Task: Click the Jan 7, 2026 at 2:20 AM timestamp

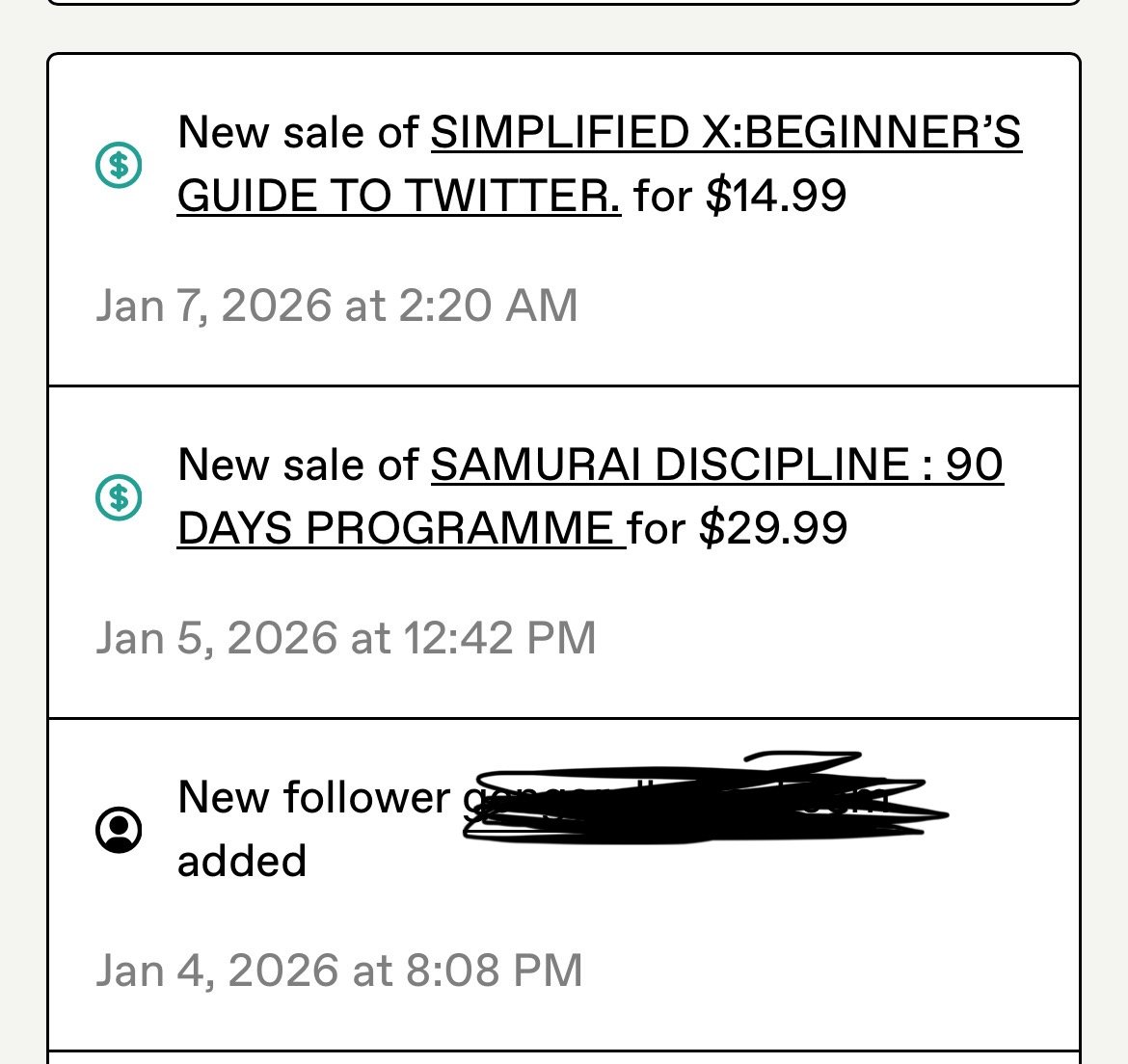Action: [336, 306]
